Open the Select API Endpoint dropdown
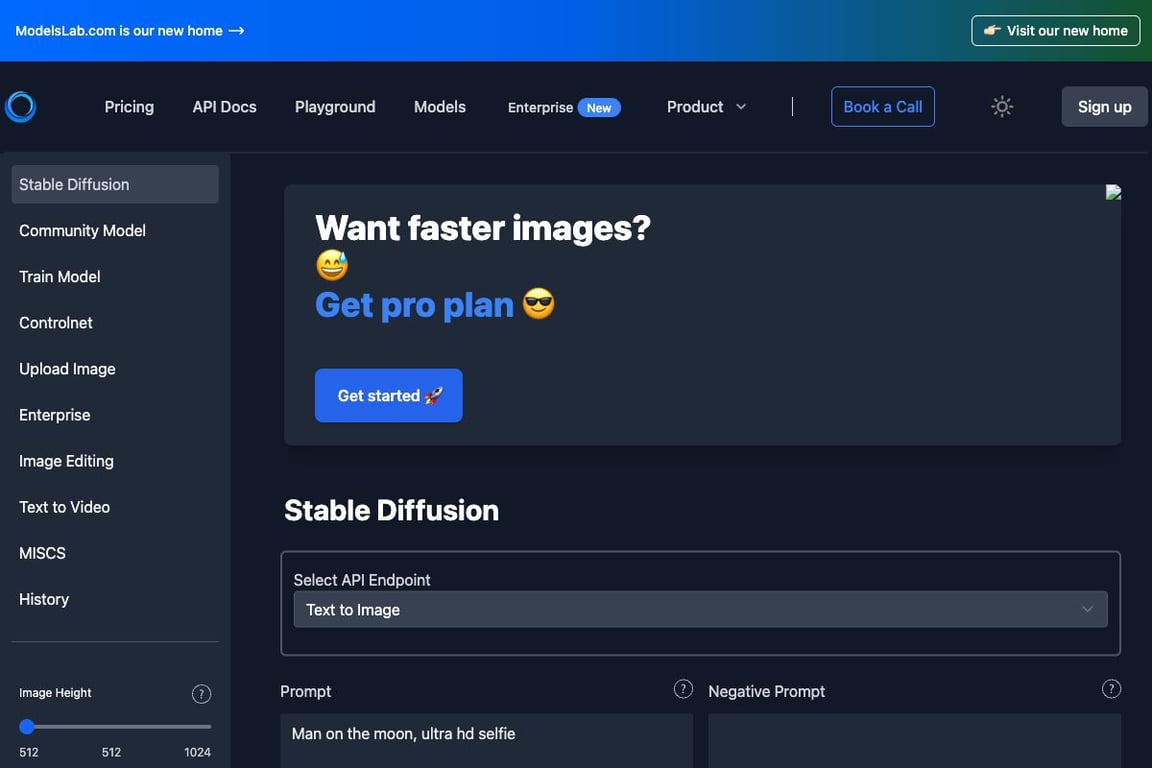 click(700, 609)
